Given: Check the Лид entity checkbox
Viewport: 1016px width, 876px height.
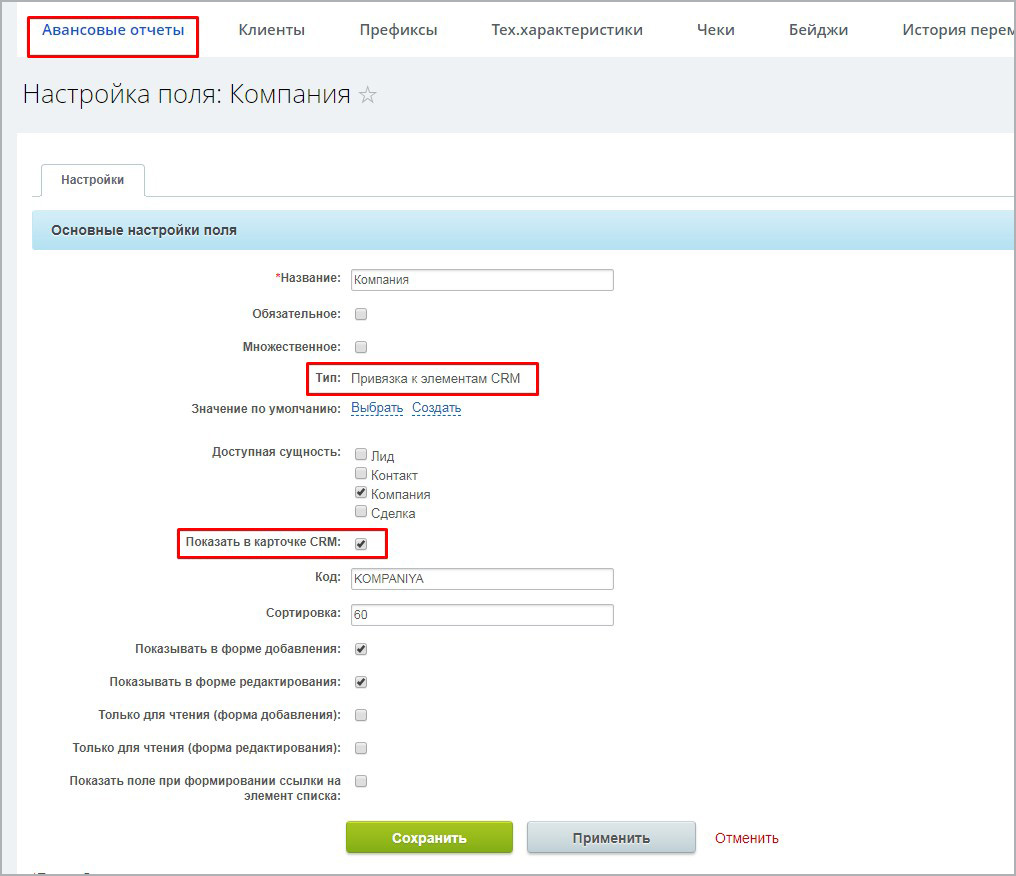Looking at the screenshot, I should 361,455.
